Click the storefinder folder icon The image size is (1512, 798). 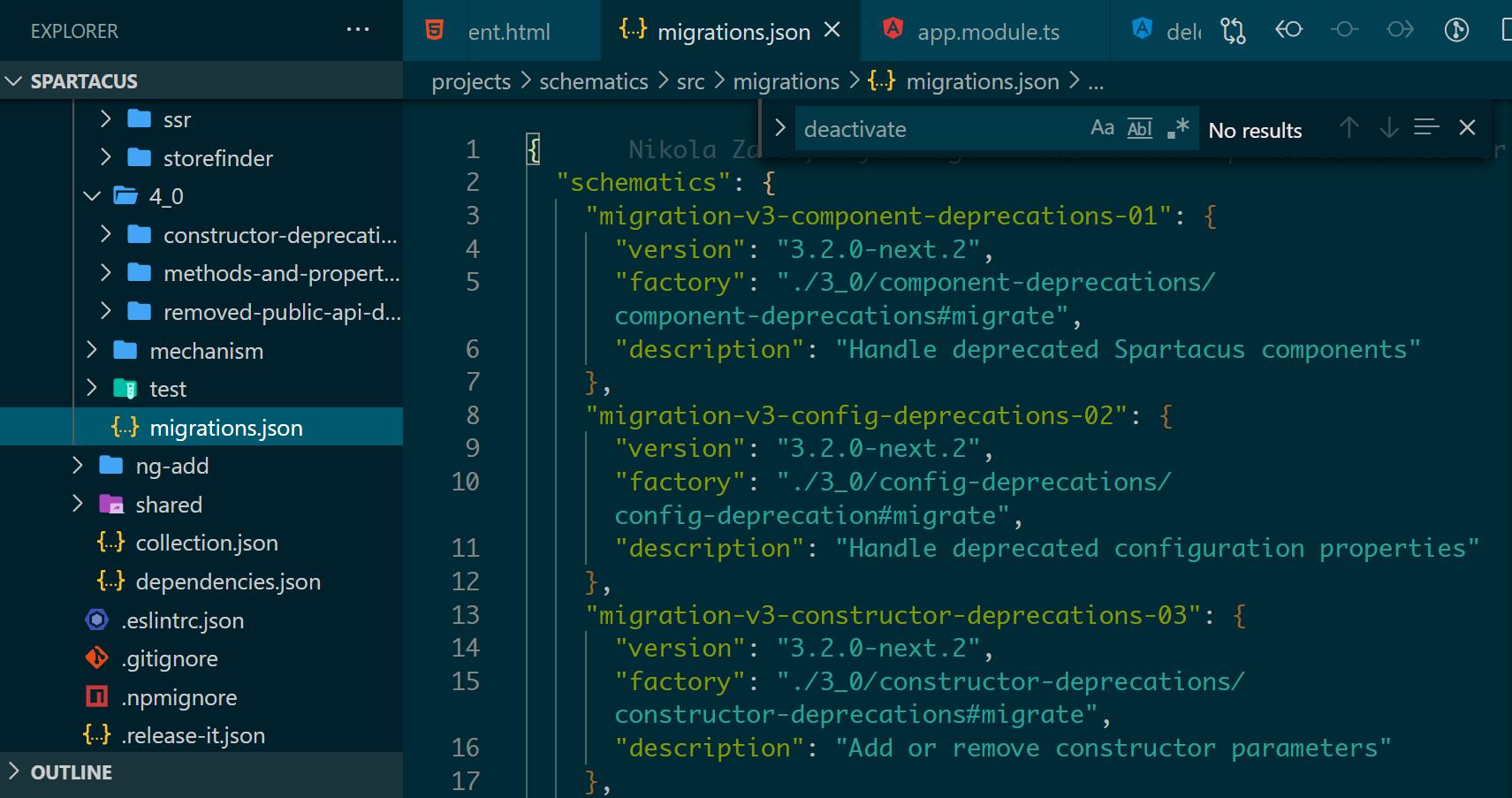139,158
